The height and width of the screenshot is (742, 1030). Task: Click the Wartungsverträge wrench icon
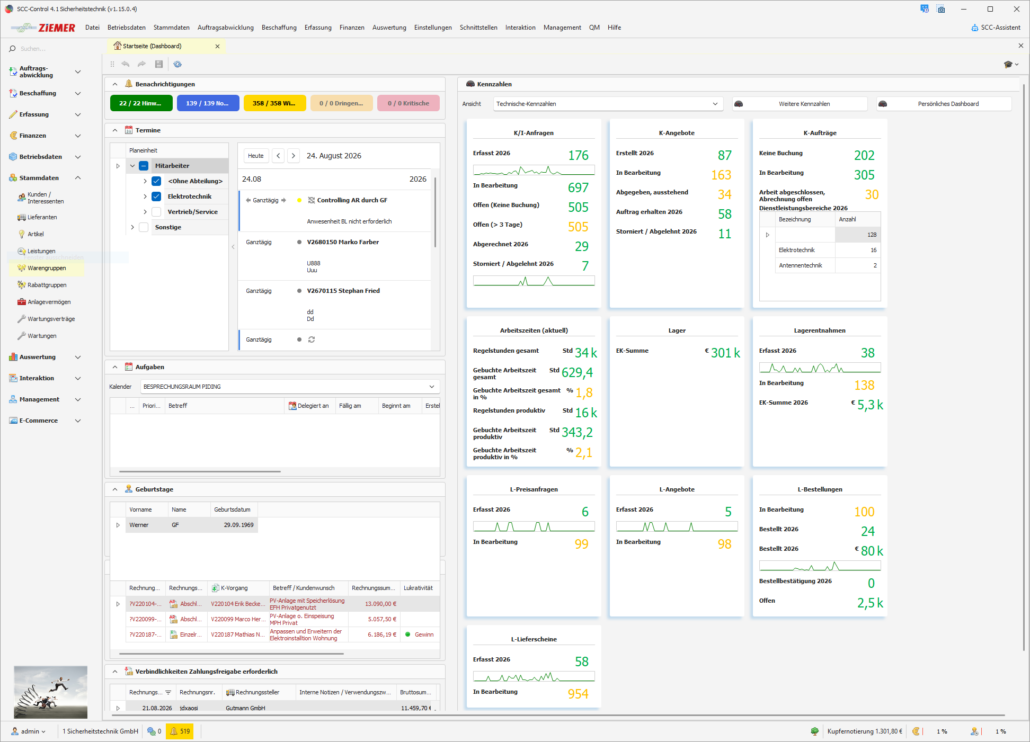pyautogui.click(x=22, y=319)
